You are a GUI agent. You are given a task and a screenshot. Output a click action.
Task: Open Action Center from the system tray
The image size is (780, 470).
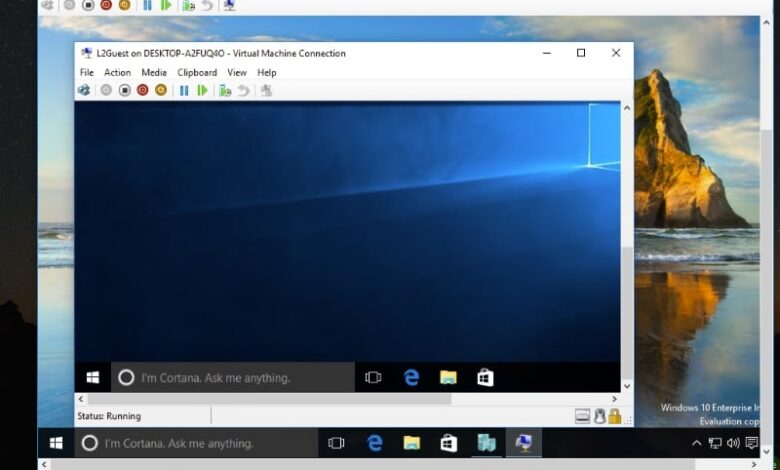coord(752,443)
